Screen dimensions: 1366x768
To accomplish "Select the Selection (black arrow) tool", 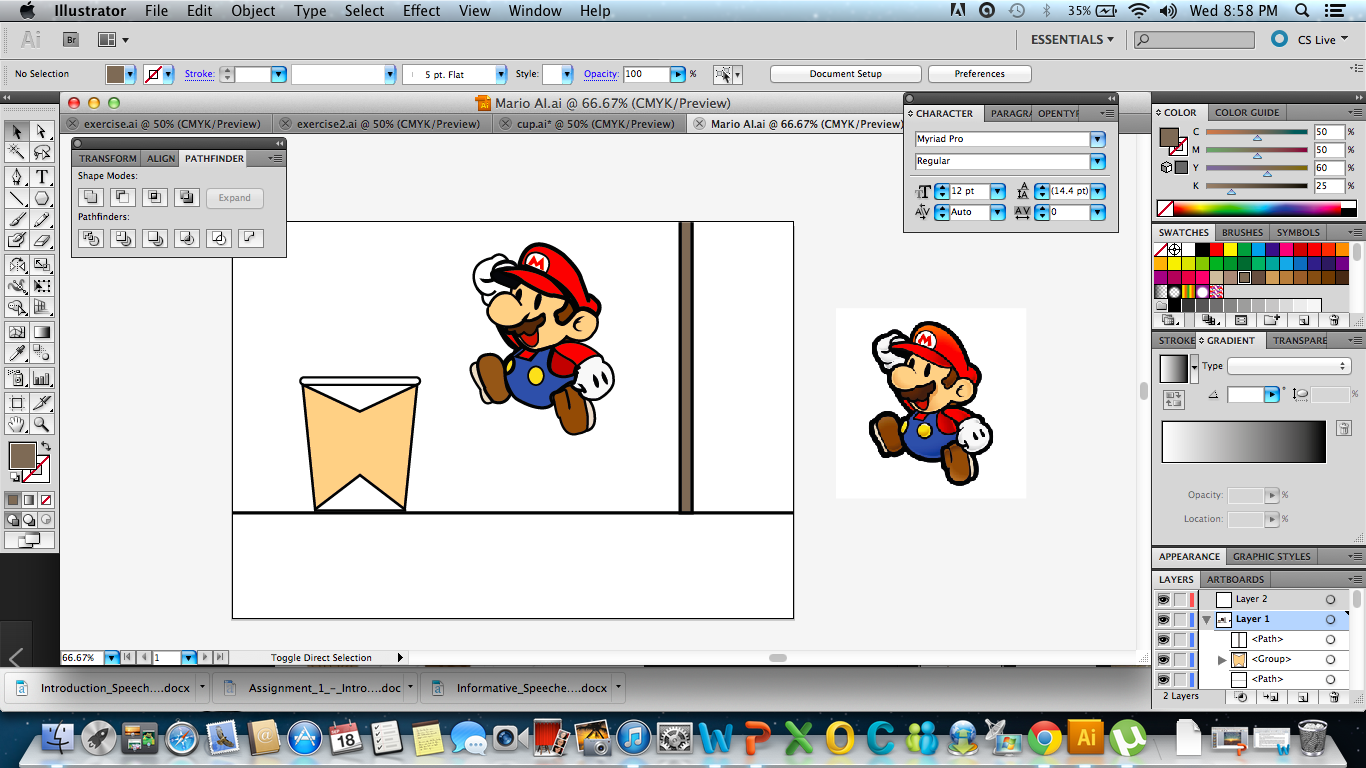I will 17,132.
